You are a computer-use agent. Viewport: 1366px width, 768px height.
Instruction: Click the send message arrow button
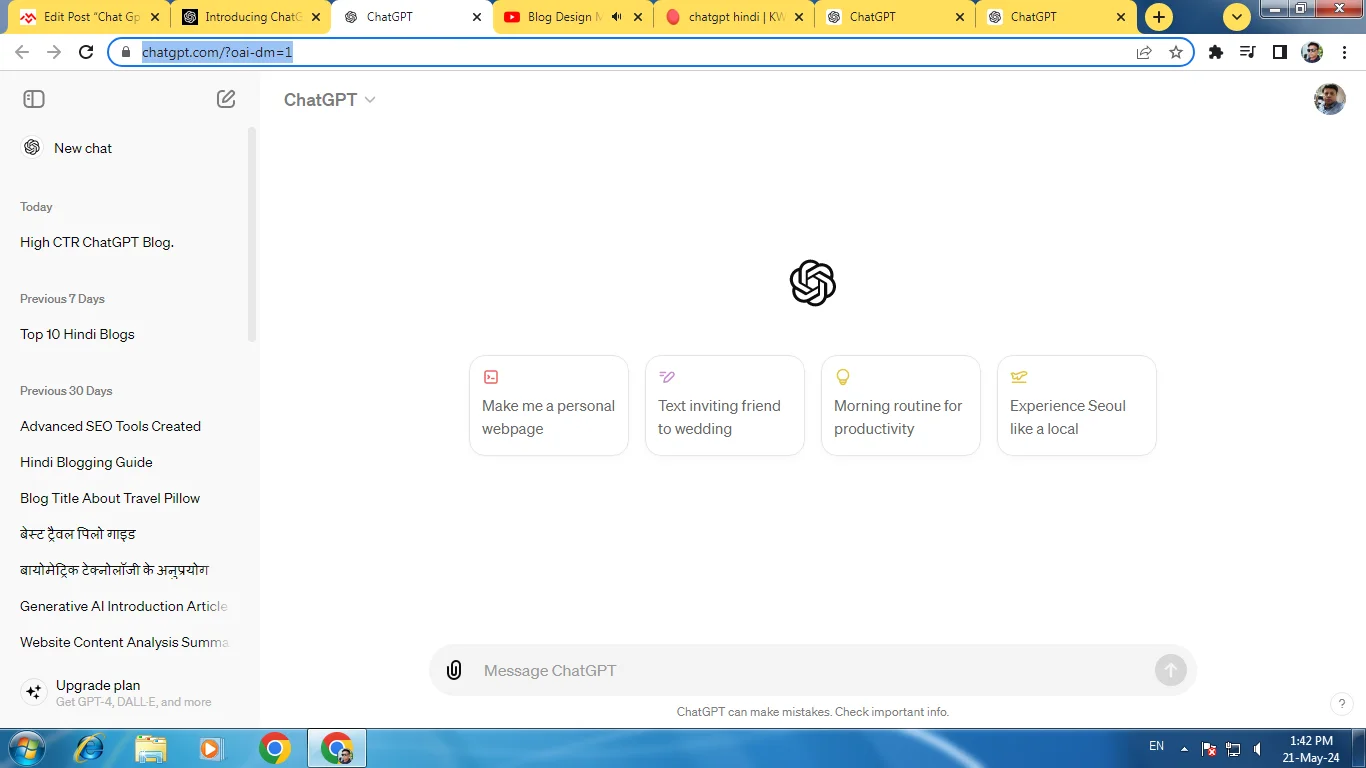click(x=1170, y=670)
